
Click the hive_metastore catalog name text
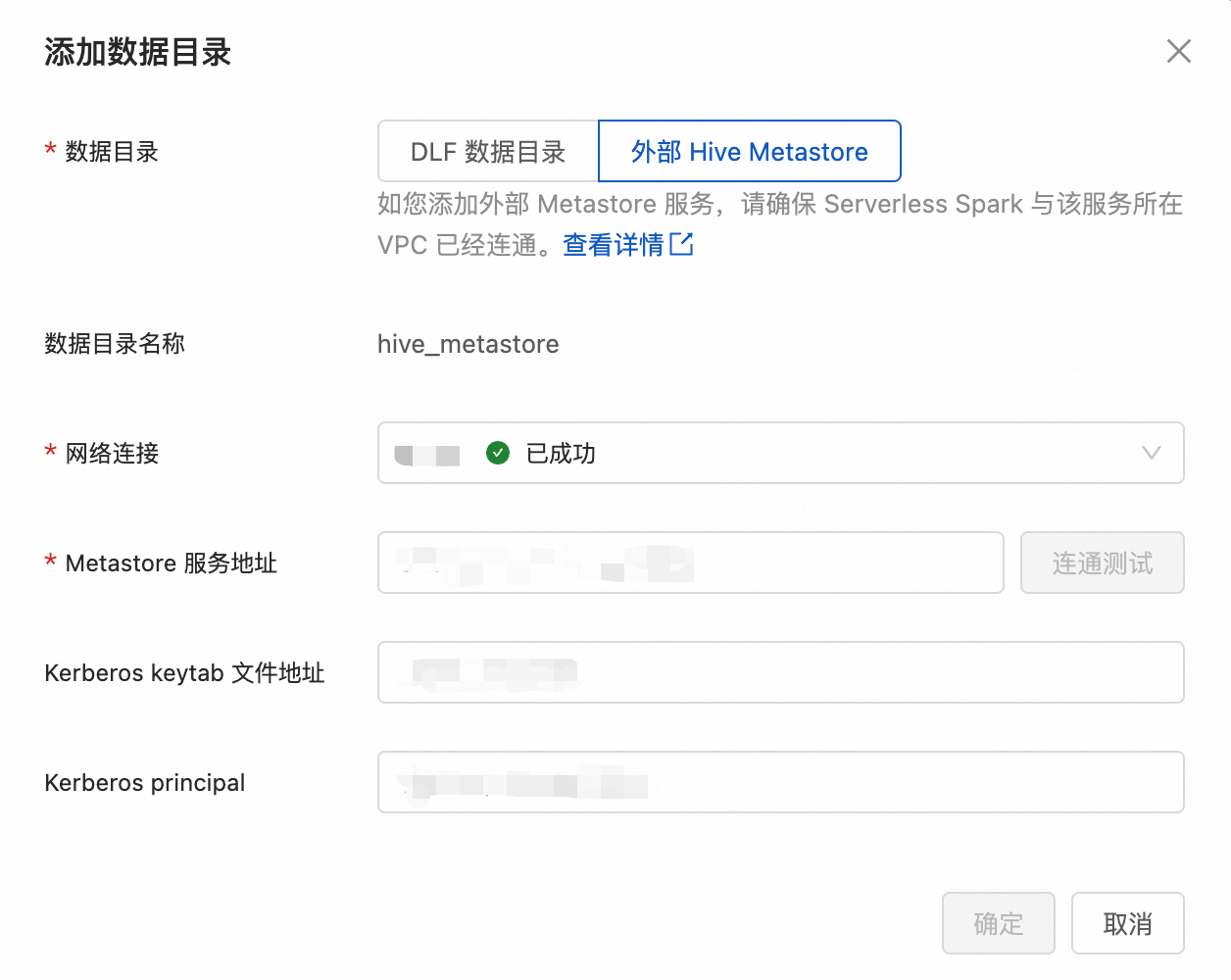(x=468, y=344)
